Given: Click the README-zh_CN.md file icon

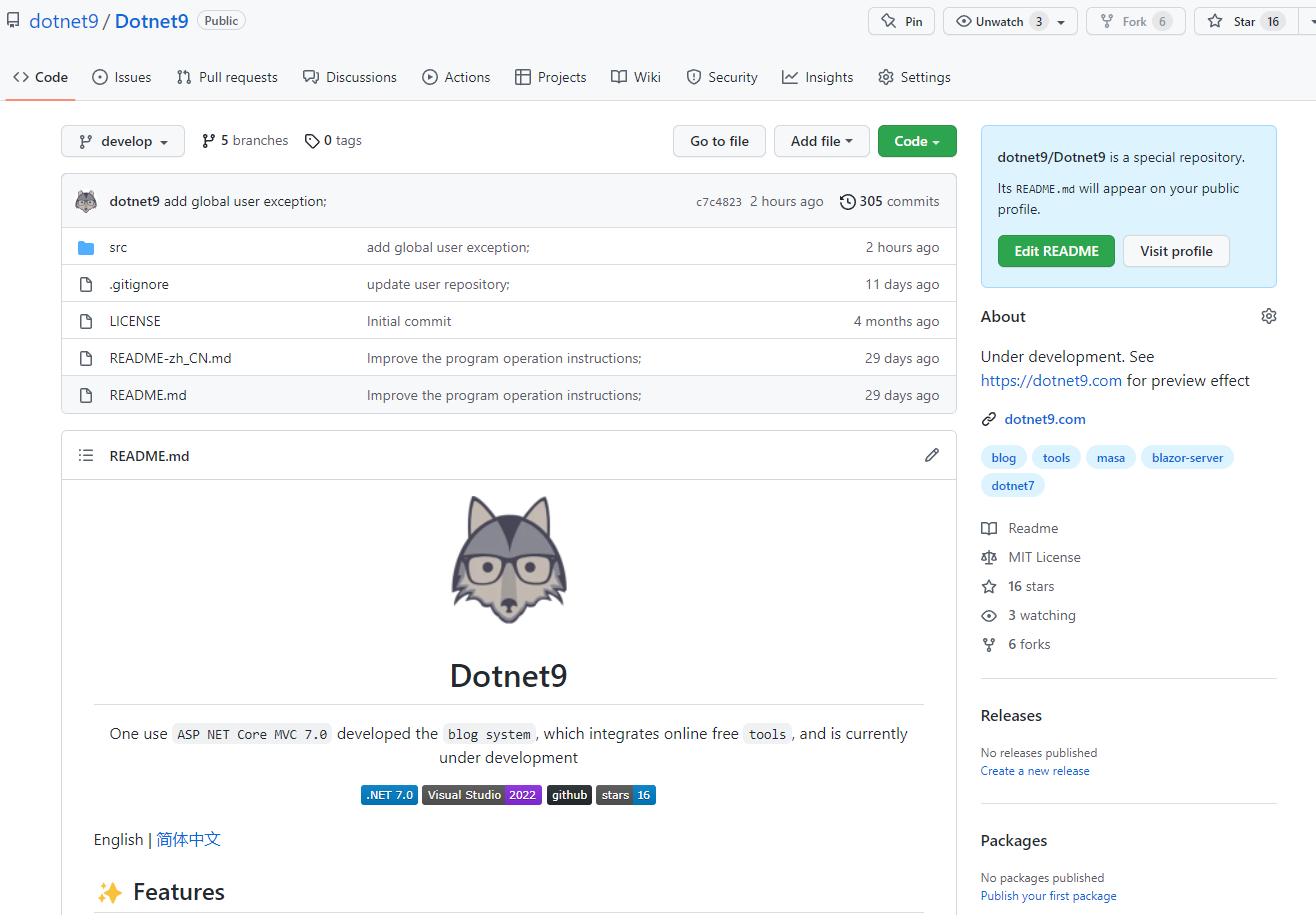Looking at the screenshot, I should [86, 358].
